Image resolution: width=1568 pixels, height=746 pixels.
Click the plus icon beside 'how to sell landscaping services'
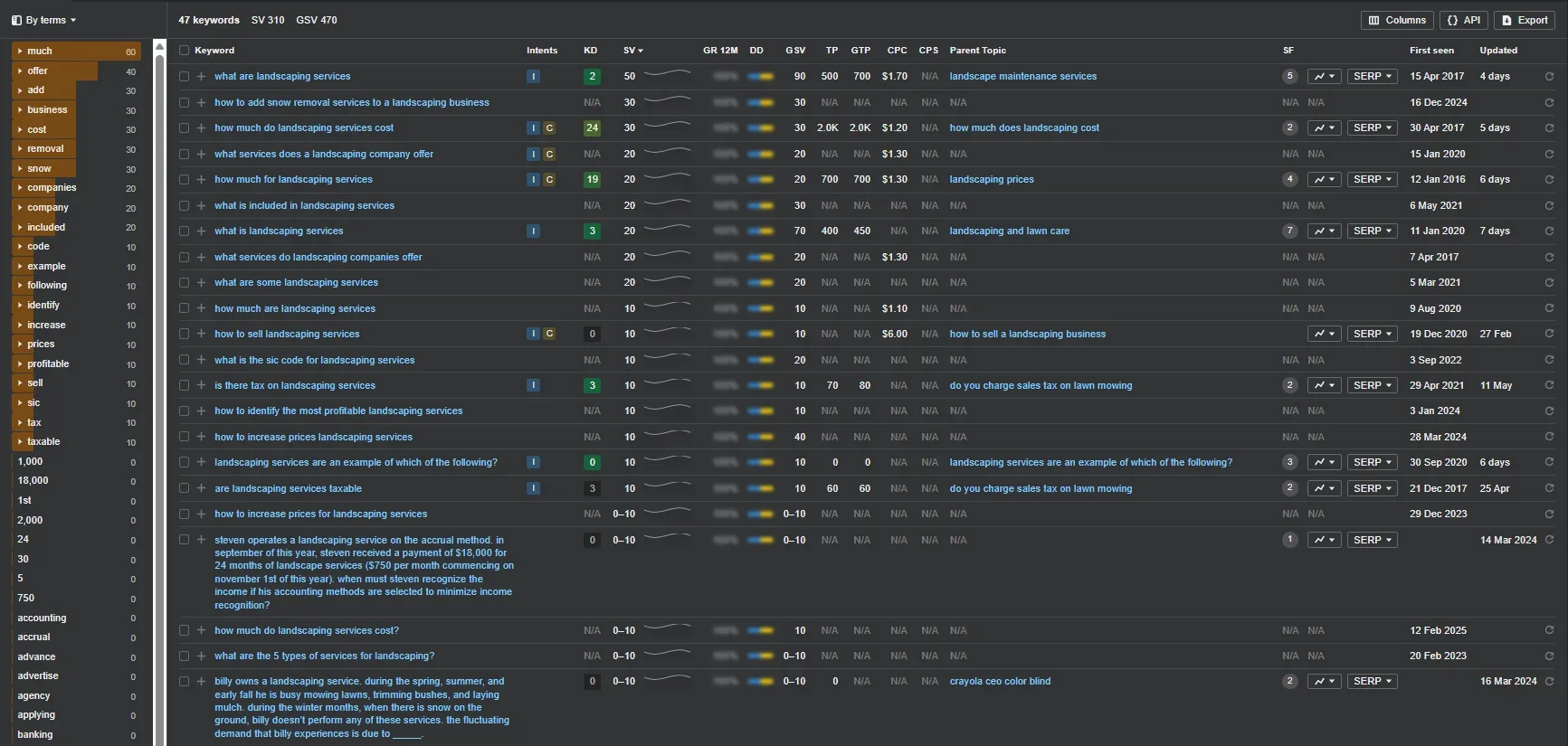coord(201,335)
